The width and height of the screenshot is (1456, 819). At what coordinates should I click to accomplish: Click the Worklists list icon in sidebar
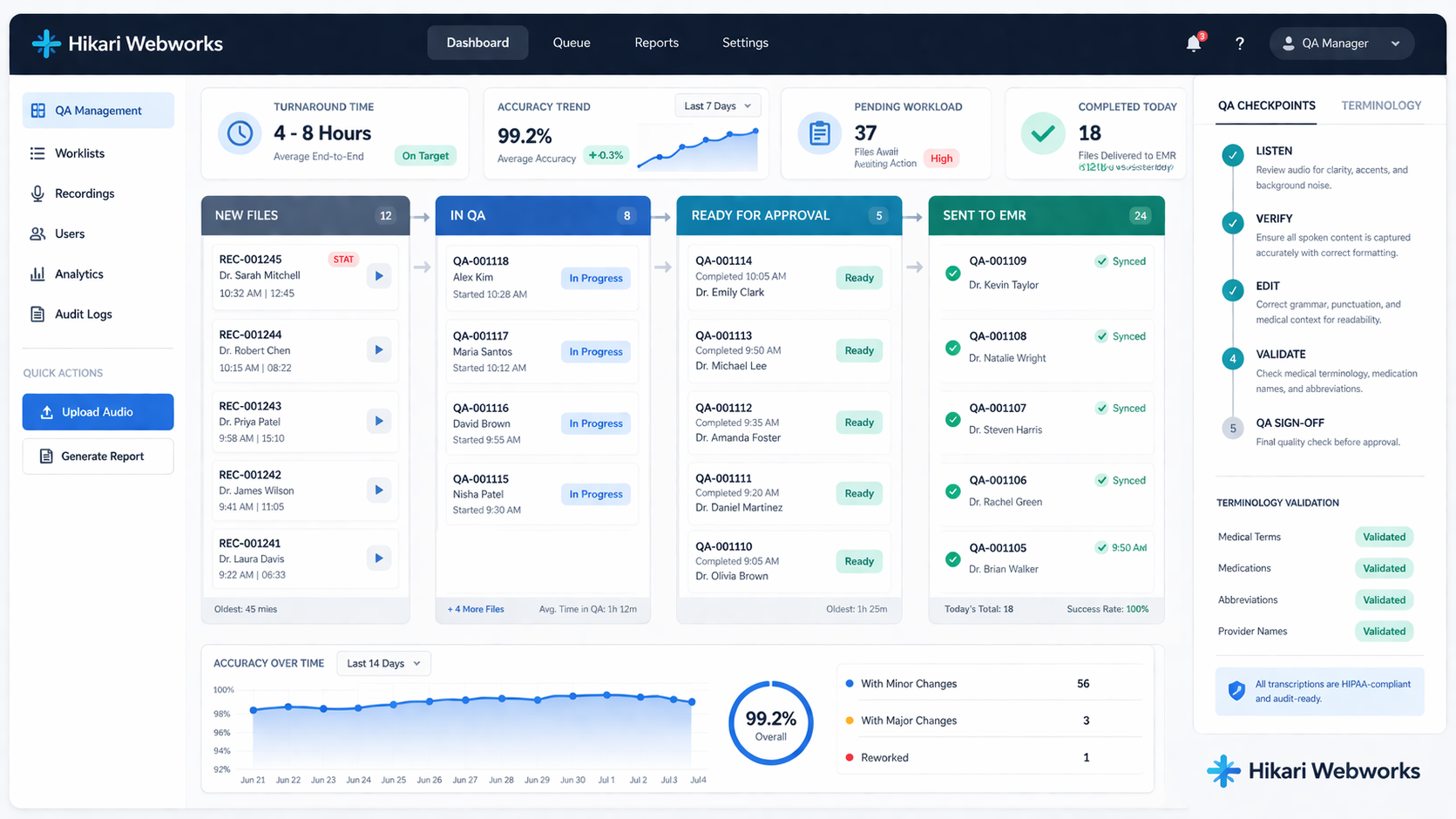[37, 153]
